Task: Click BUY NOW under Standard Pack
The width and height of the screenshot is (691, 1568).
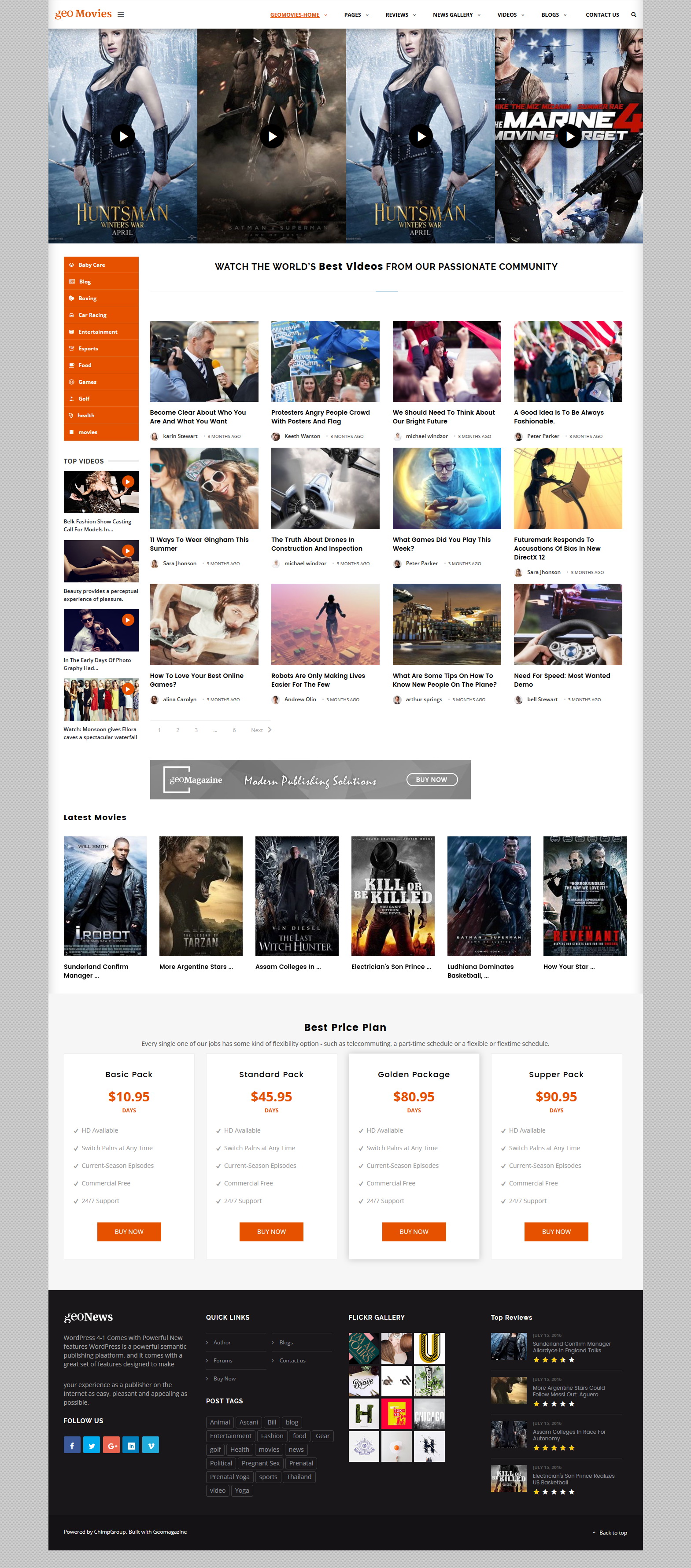Action: 272,1231
